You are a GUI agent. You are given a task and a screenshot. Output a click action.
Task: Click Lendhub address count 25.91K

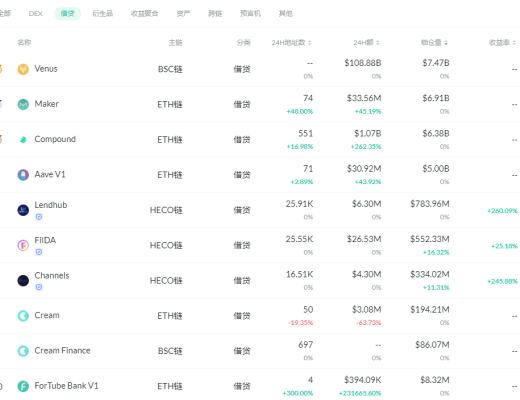(x=299, y=204)
